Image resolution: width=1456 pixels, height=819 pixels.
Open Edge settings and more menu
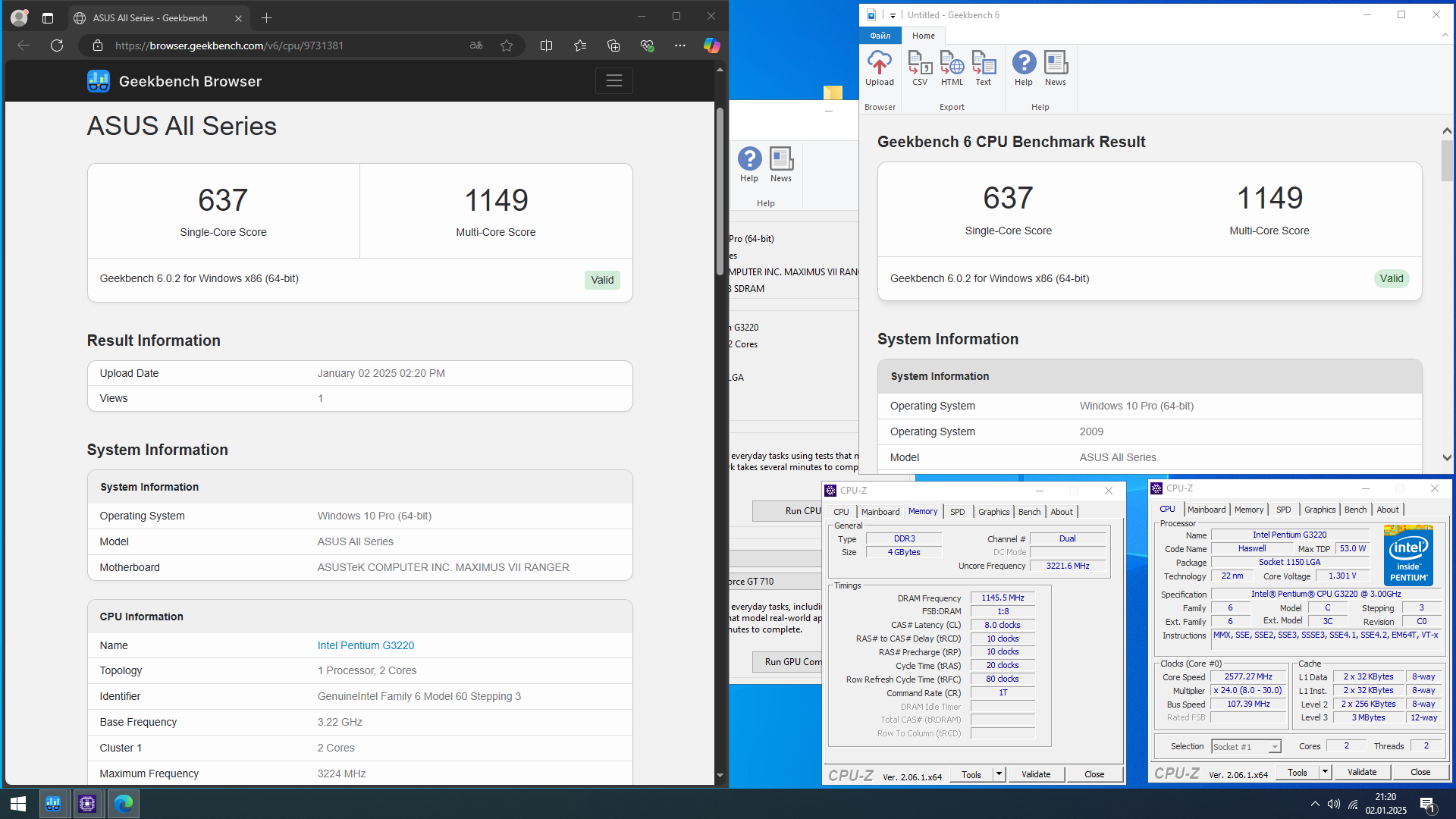pyautogui.click(x=680, y=45)
